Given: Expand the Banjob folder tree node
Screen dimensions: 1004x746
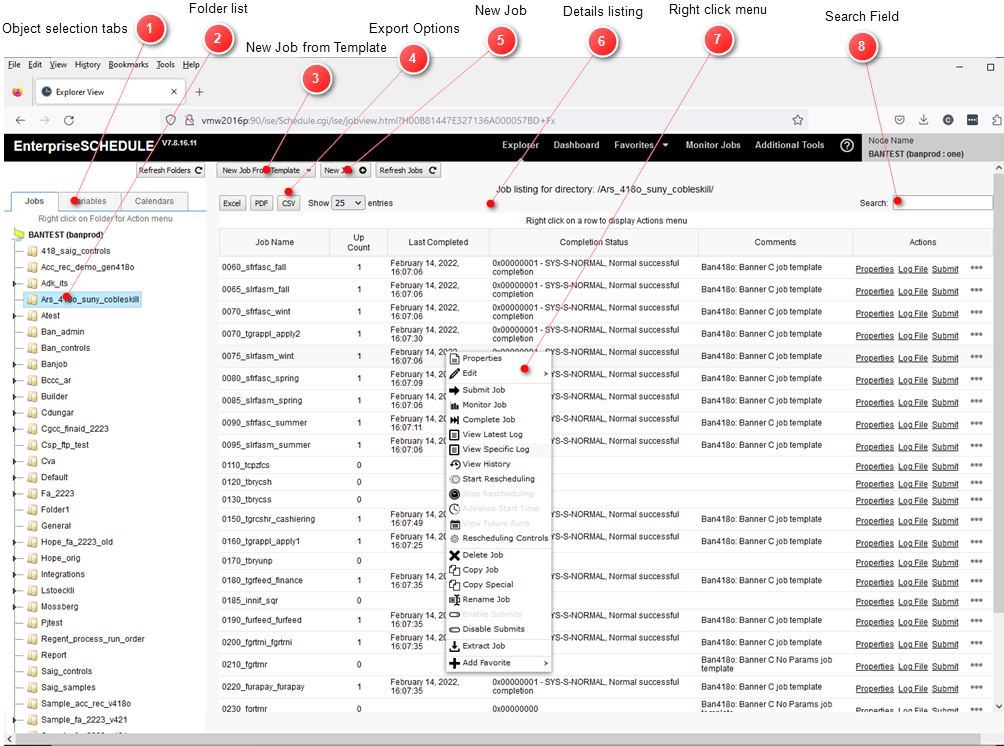Looking at the screenshot, I should coord(14,364).
